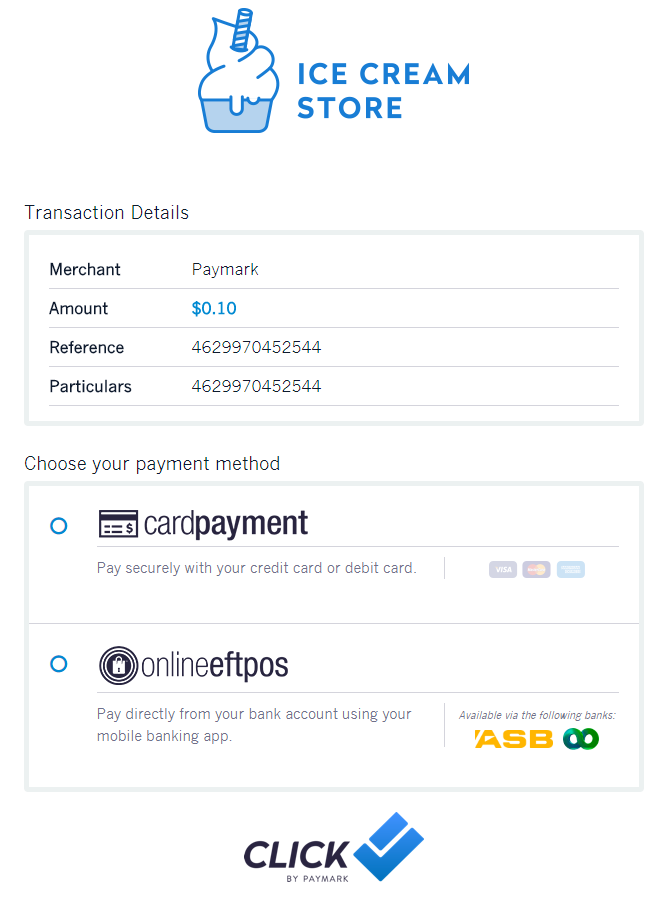Click the Visa card logo

pyautogui.click(x=503, y=569)
